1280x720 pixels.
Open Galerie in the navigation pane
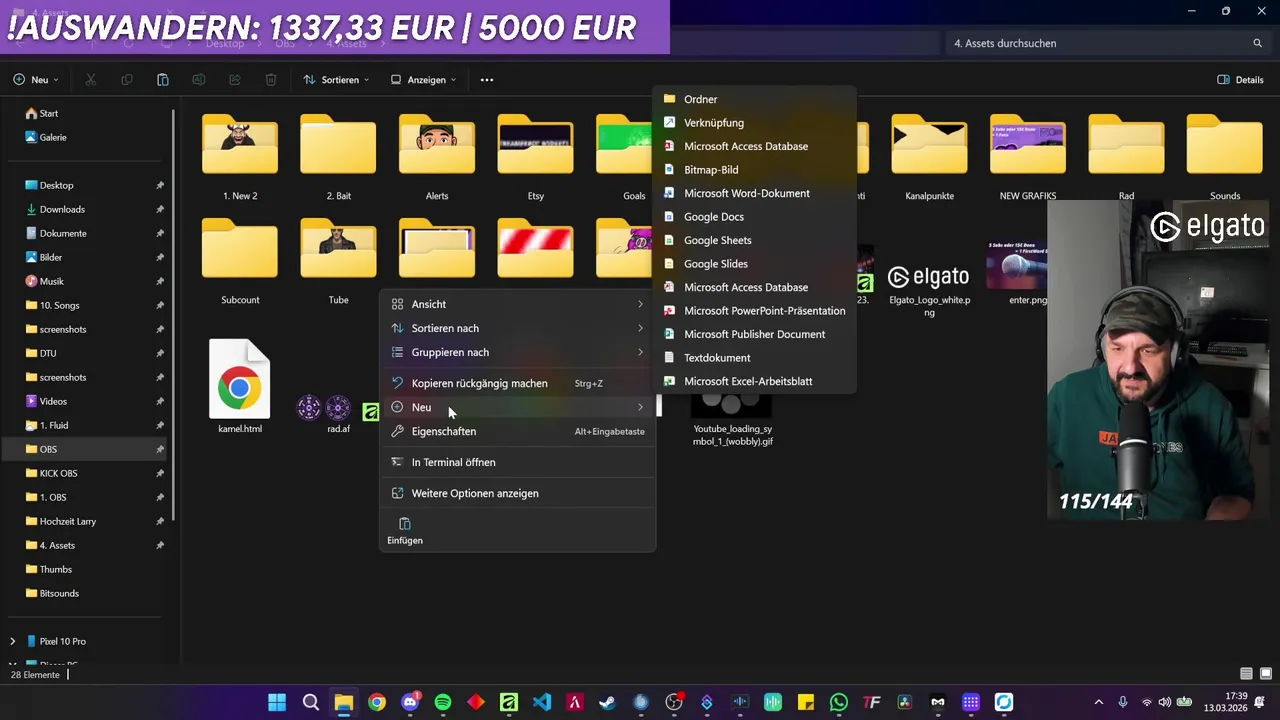46,137
